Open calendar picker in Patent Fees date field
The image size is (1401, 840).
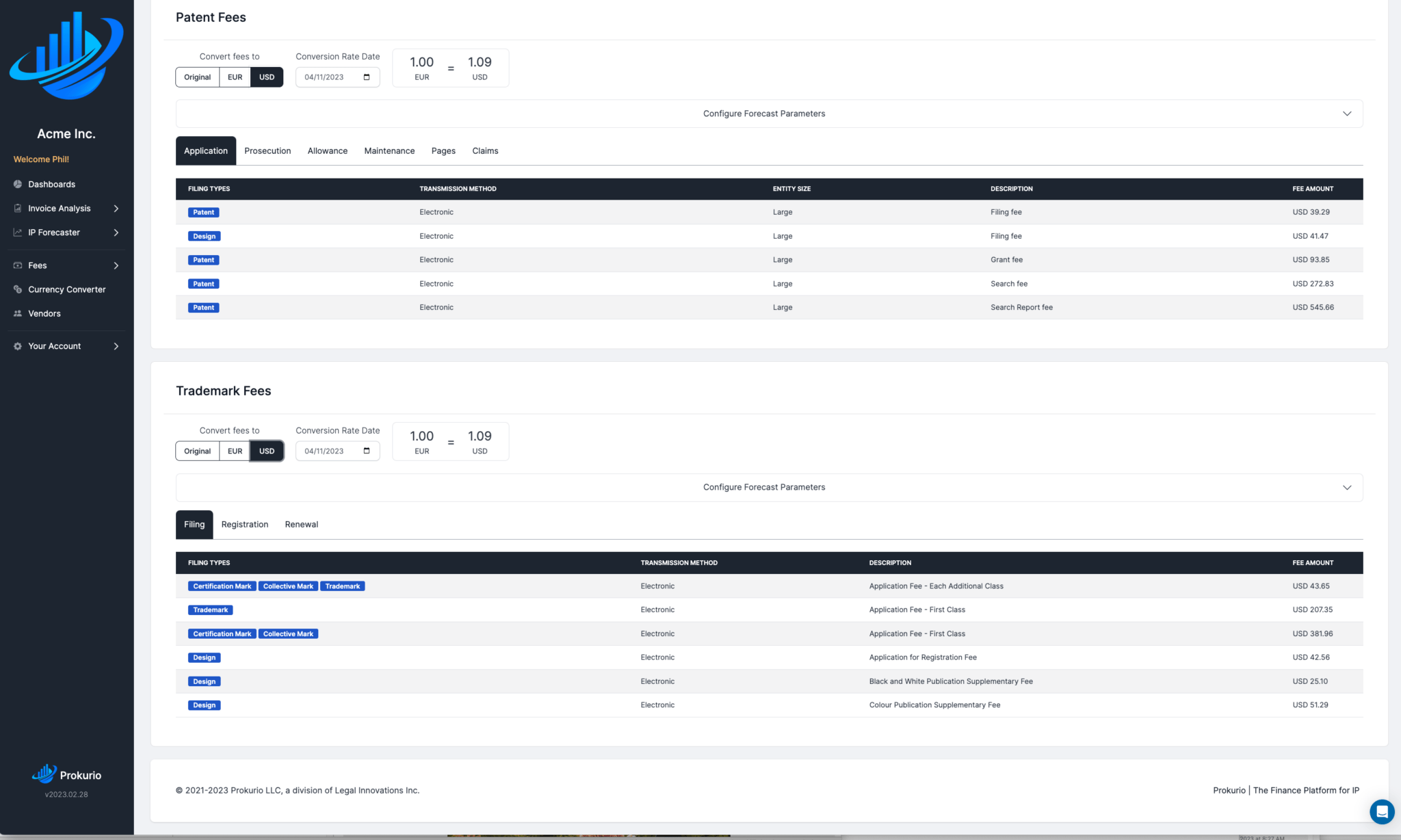367,77
